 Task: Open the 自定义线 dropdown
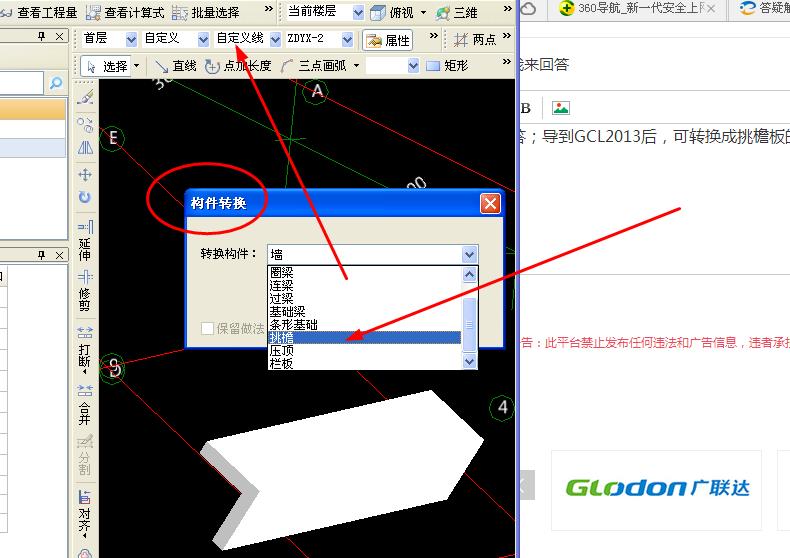coord(275,39)
